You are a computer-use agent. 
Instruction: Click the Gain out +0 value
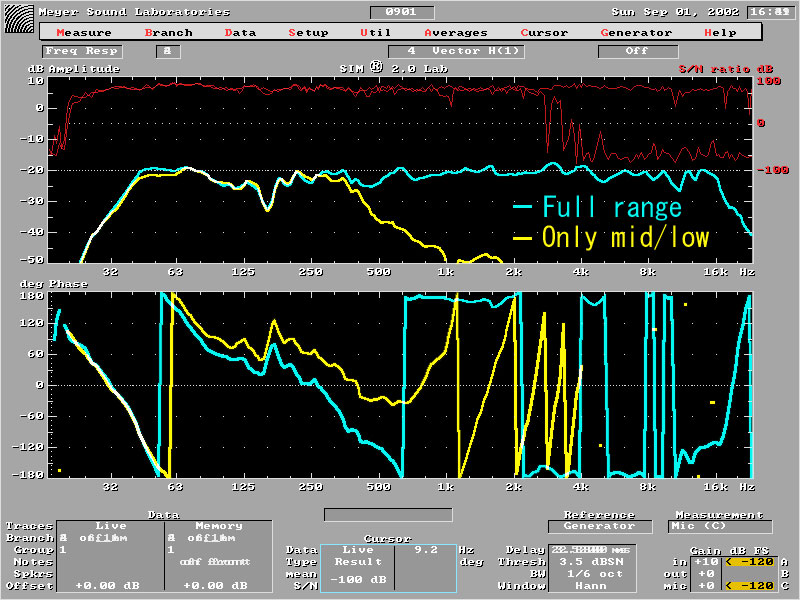pos(706,574)
